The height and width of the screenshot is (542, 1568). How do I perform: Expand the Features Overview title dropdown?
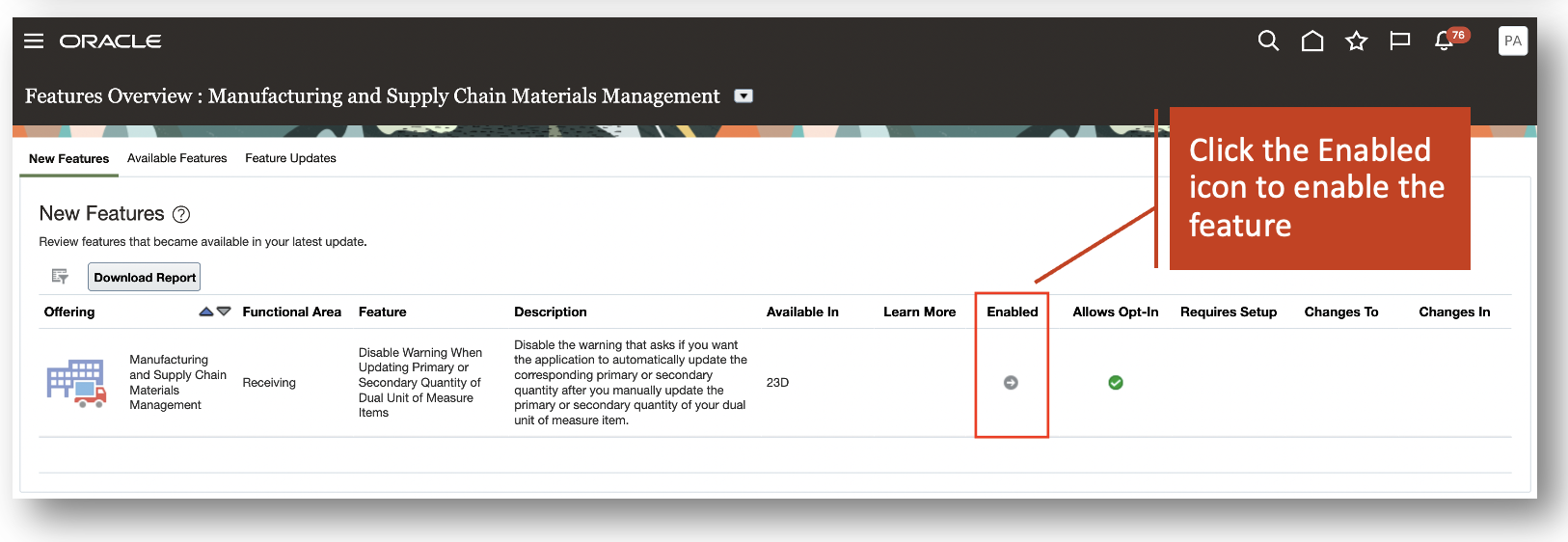coord(743,95)
